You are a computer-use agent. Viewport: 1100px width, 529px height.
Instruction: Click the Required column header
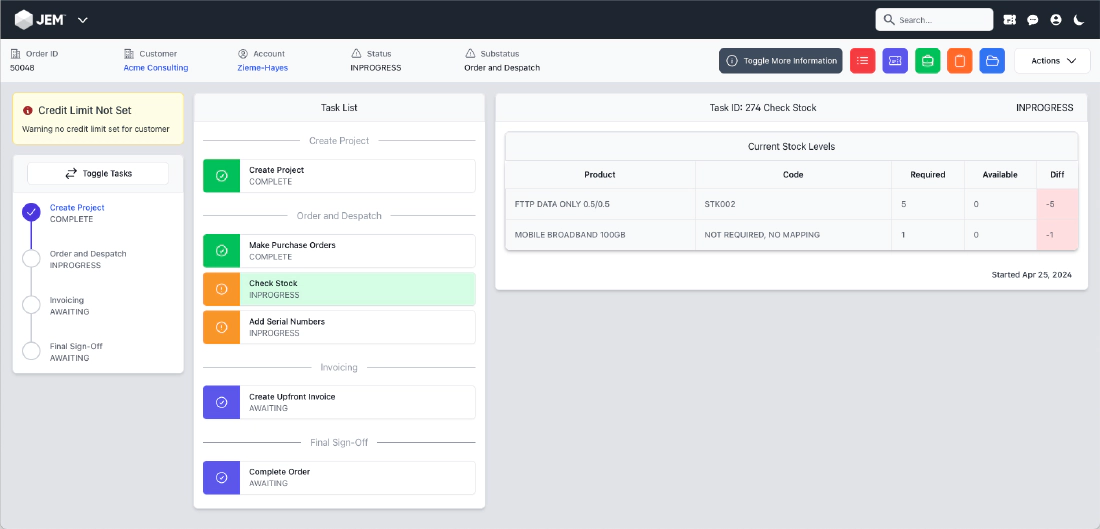pyautogui.click(x=928, y=175)
